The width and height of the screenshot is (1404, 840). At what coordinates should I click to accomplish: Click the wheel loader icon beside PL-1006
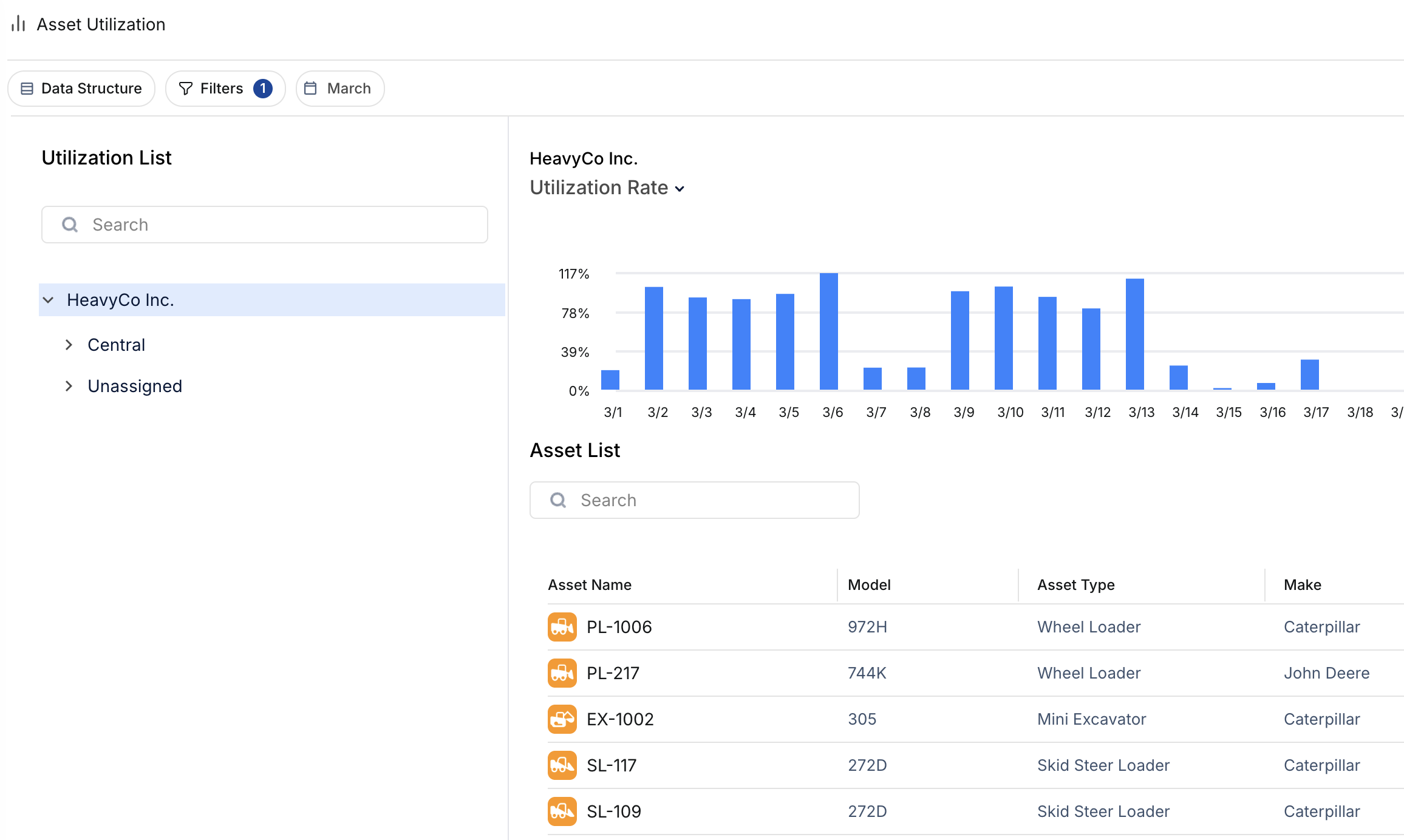562,627
